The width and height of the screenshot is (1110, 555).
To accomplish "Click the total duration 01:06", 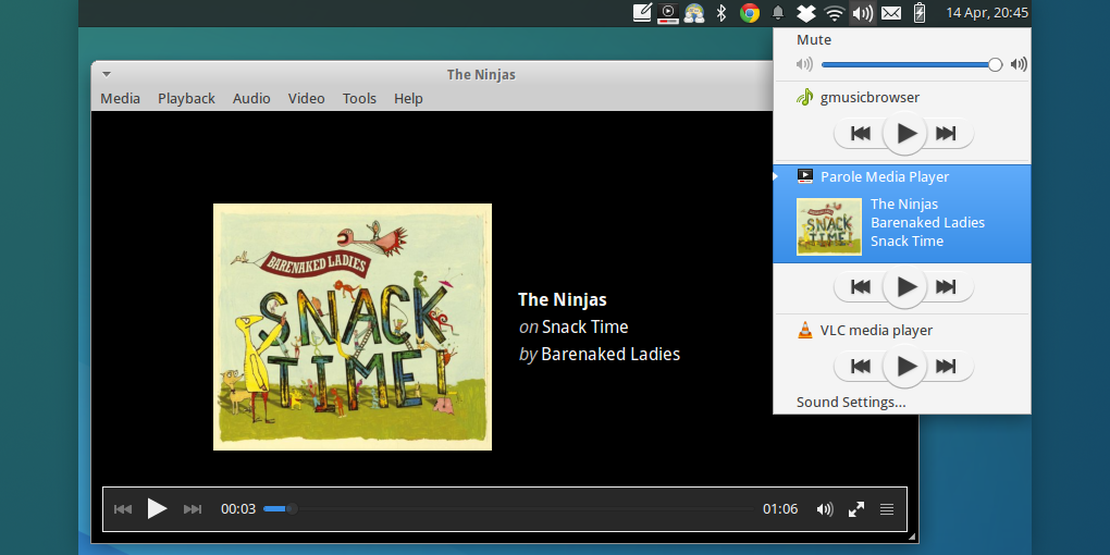I will pos(780,509).
